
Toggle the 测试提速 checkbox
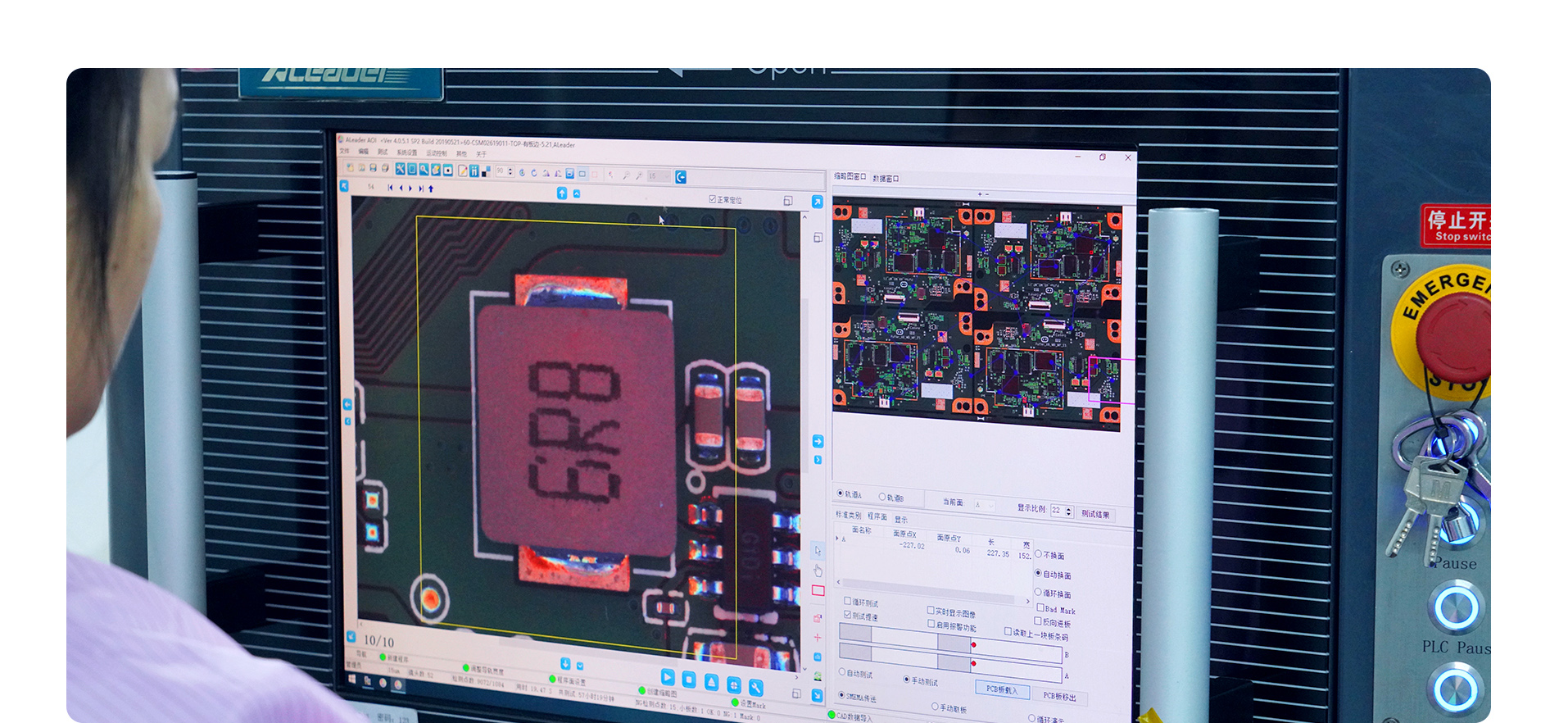point(848,615)
